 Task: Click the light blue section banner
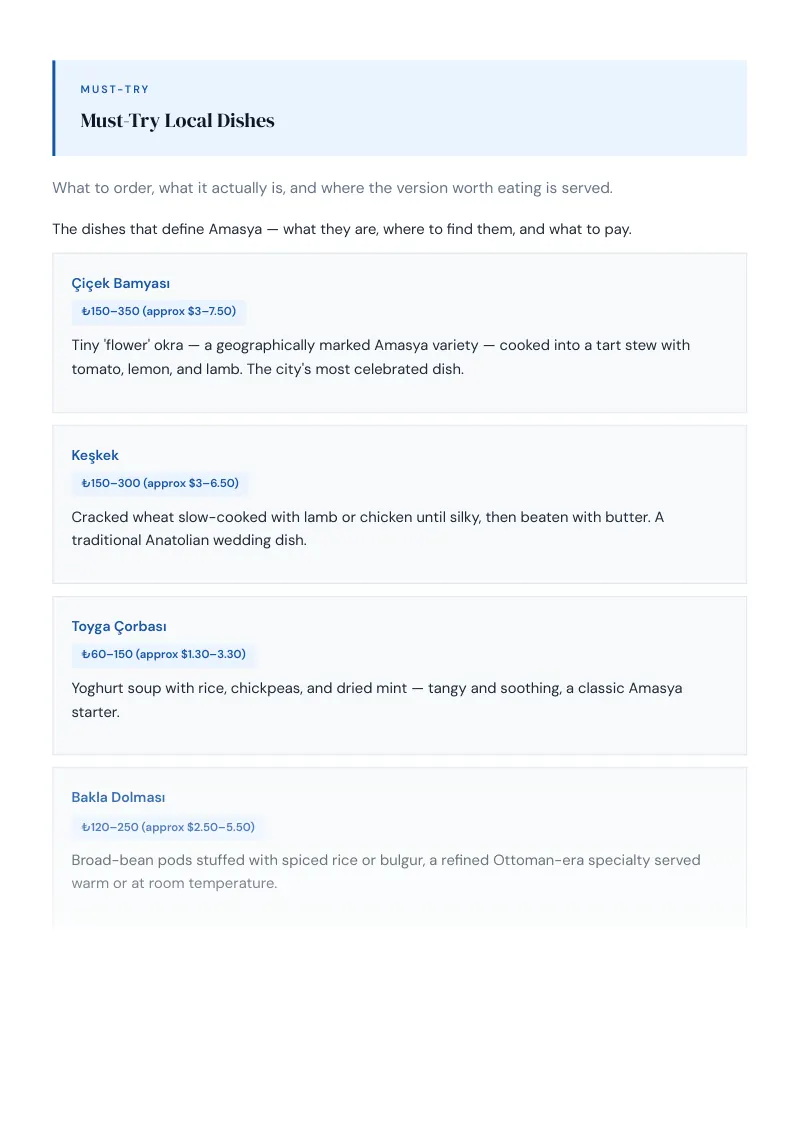click(x=399, y=108)
